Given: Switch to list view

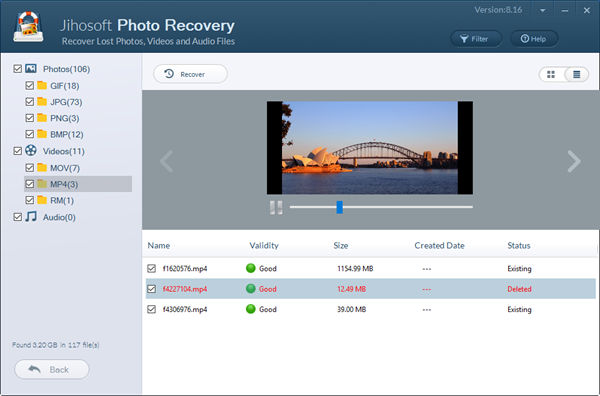Looking at the screenshot, I should pyautogui.click(x=576, y=74).
